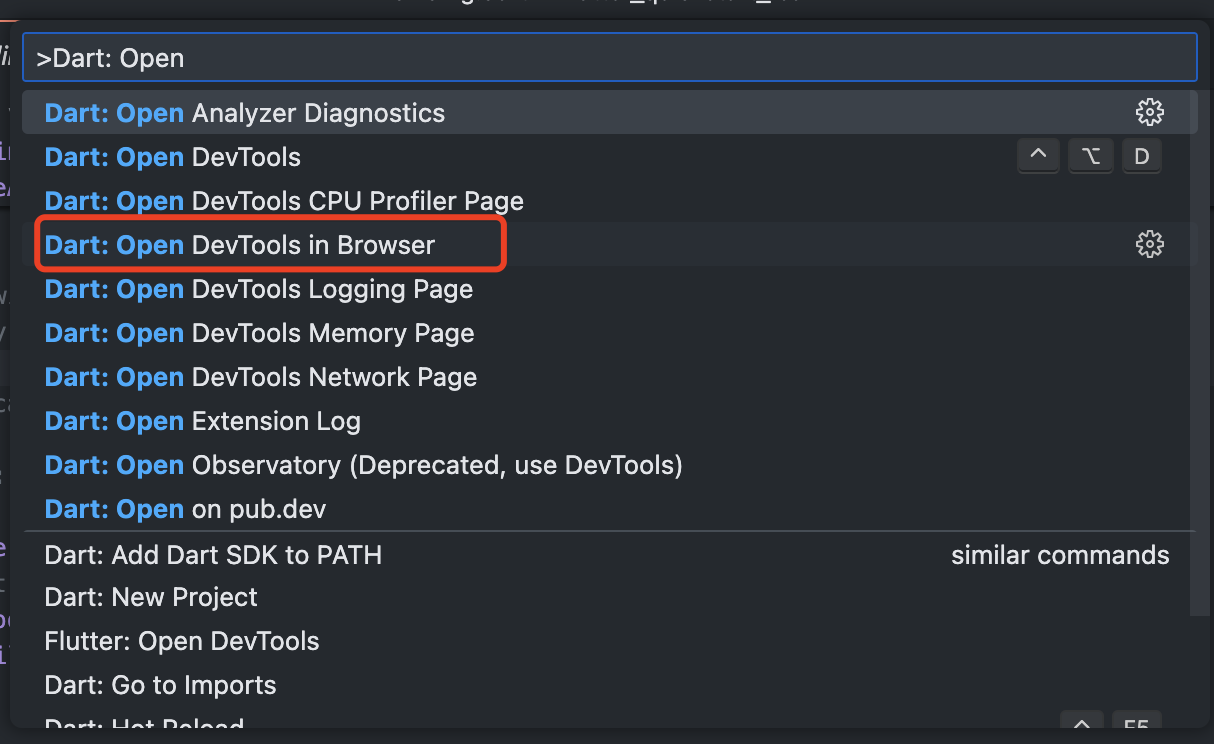Choose Dart: Open on pub.dev command
Image resolution: width=1214 pixels, height=744 pixels.
coord(609,509)
